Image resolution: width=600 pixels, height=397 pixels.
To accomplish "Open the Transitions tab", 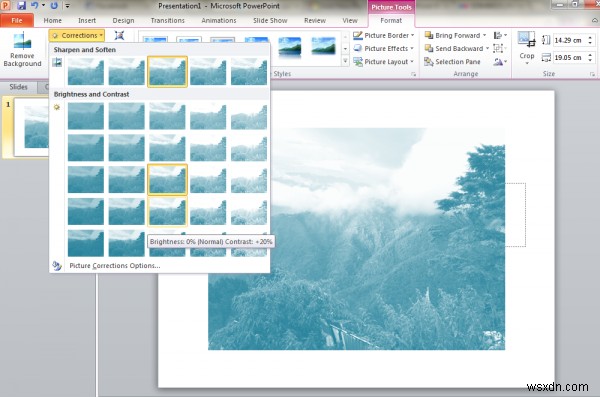I will click(168, 21).
